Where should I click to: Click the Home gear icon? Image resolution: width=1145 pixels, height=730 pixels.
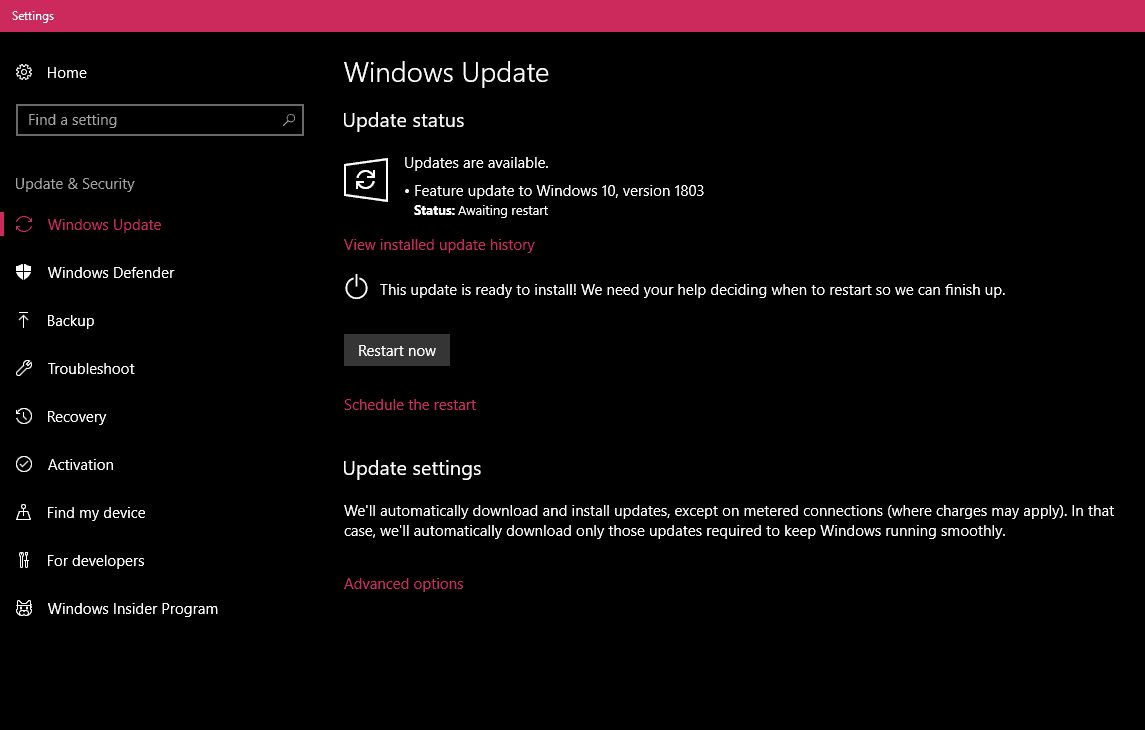pyautogui.click(x=24, y=72)
